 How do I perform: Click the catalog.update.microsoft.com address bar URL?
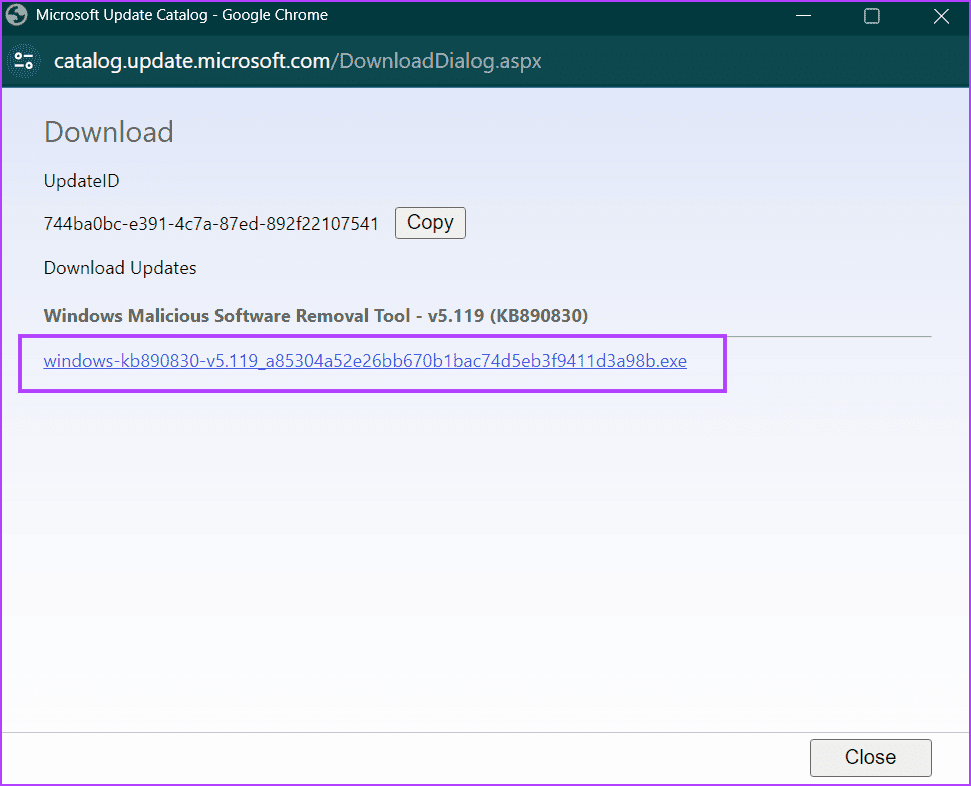point(297,61)
